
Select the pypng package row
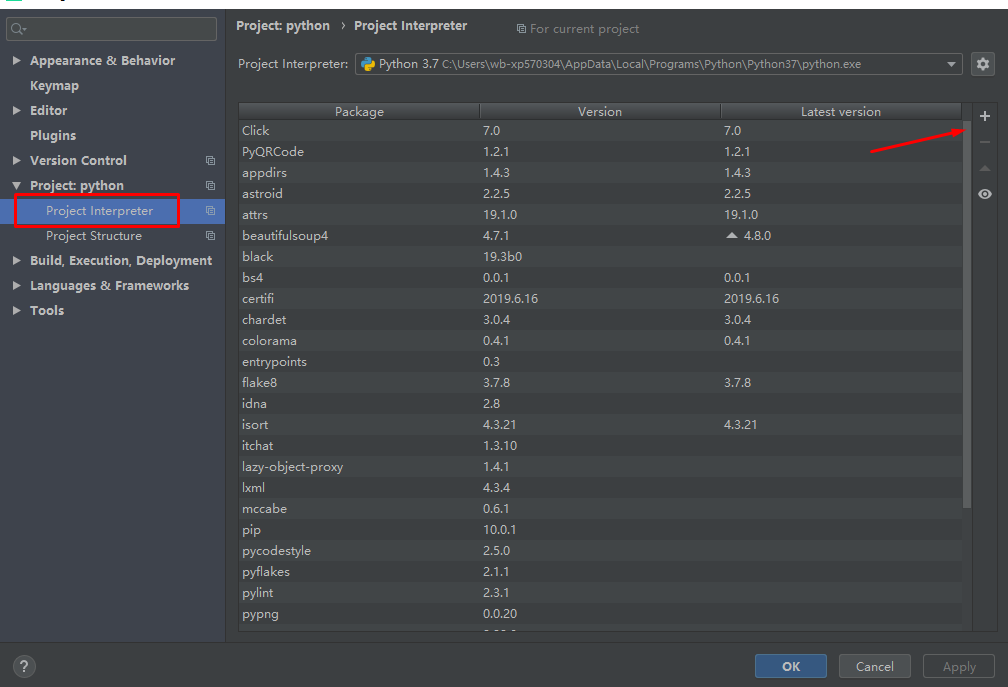600,613
